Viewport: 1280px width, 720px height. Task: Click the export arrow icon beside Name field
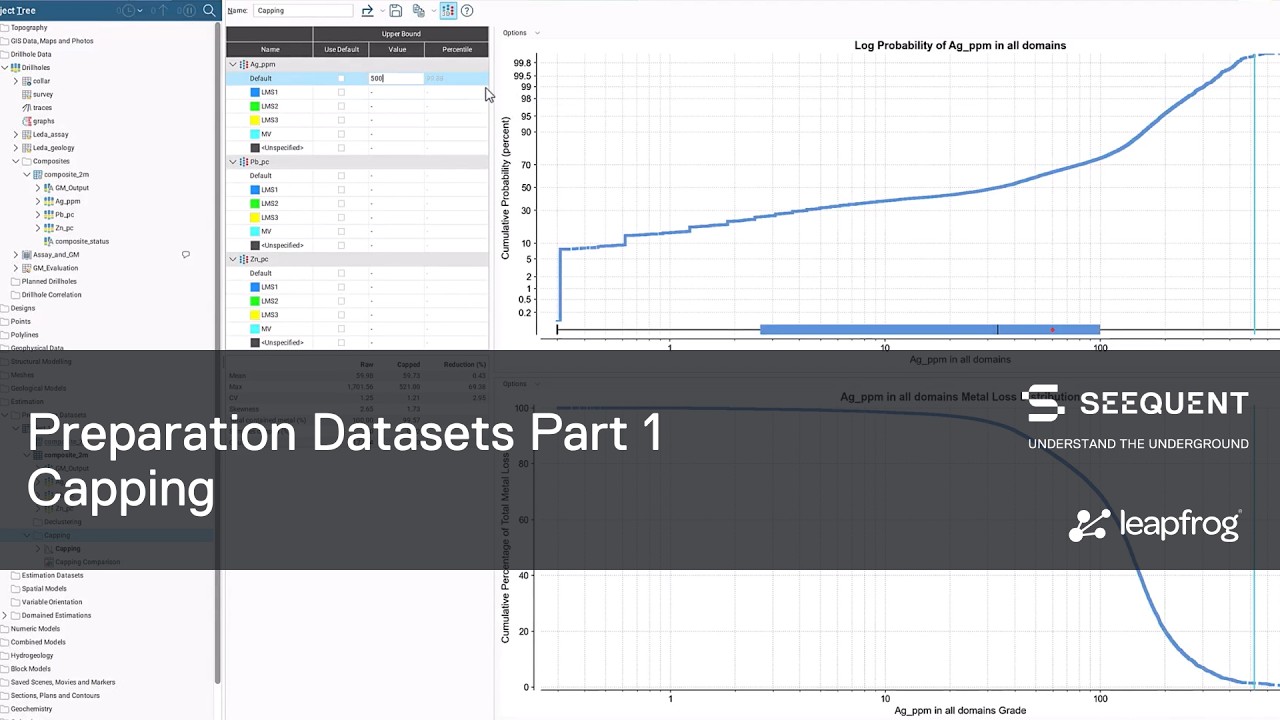click(x=367, y=10)
